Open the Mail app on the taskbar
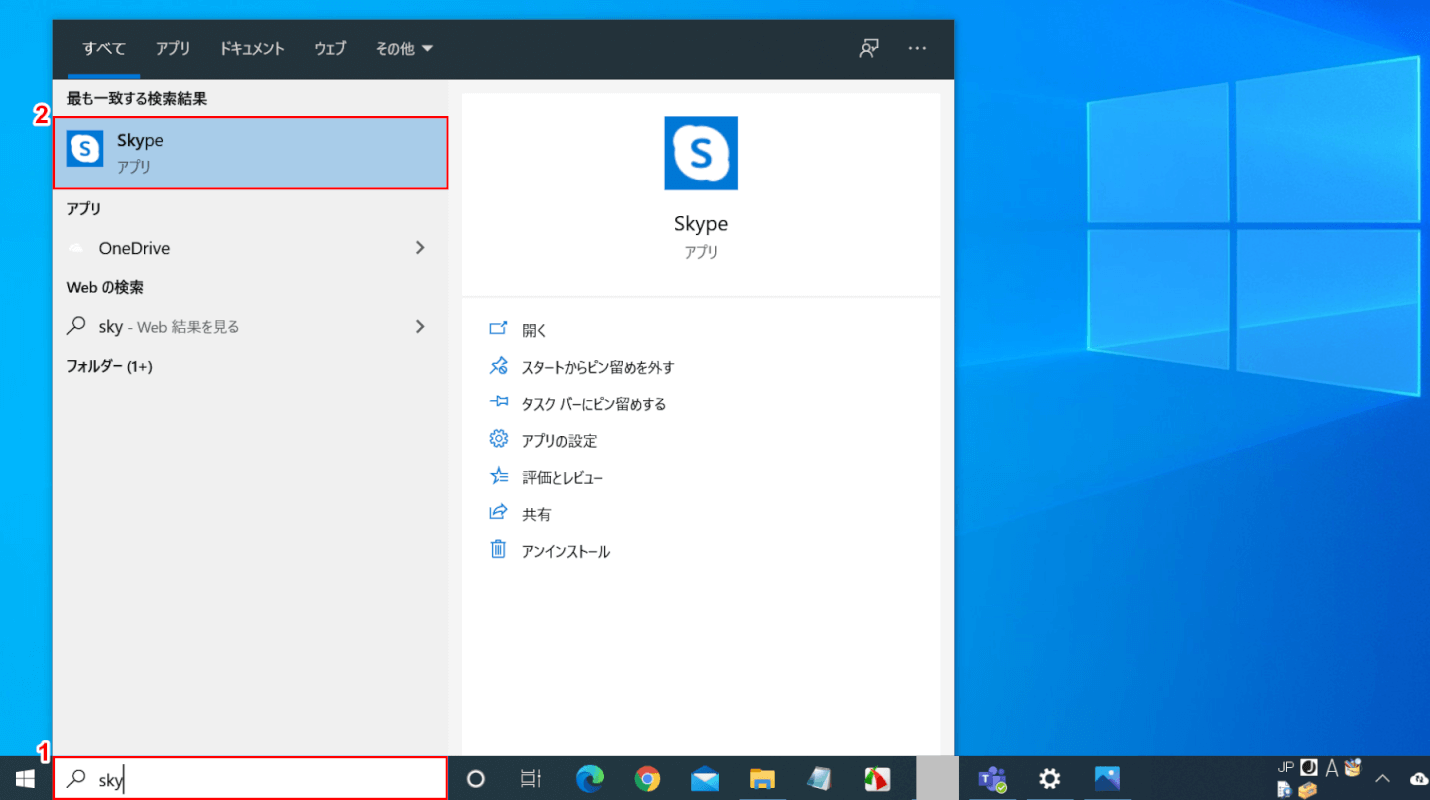1430x800 pixels. pos(705,778)
